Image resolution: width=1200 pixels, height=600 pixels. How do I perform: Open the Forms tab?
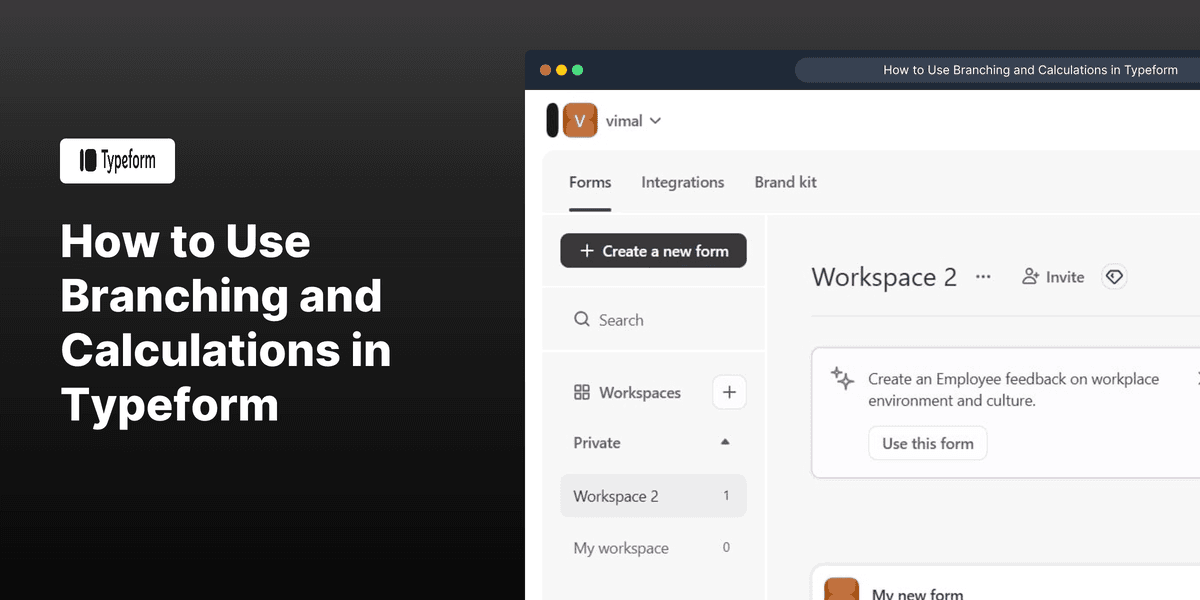590,182
